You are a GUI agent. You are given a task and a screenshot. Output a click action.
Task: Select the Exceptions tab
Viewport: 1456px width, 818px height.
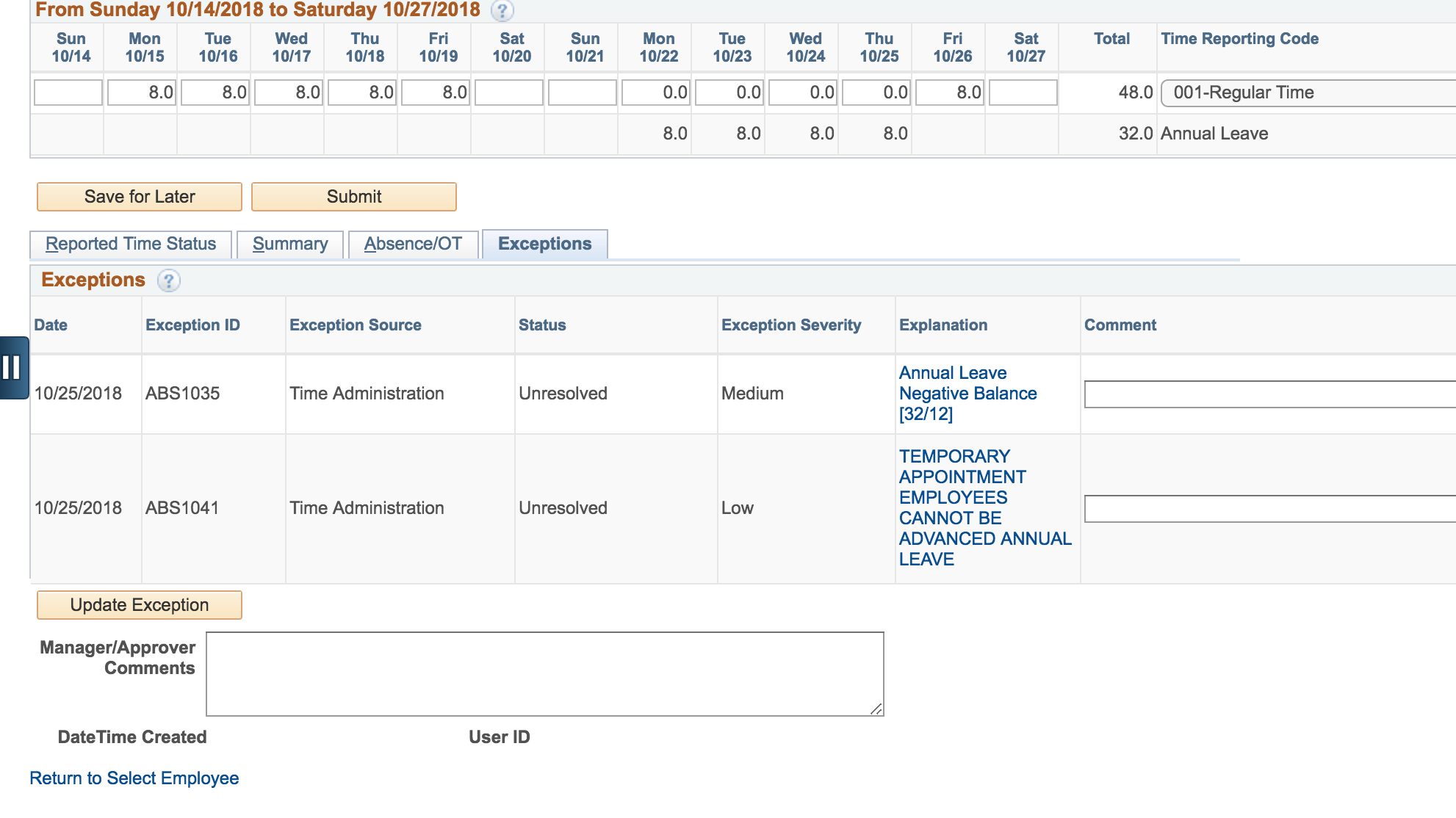(x=544, y=243)
